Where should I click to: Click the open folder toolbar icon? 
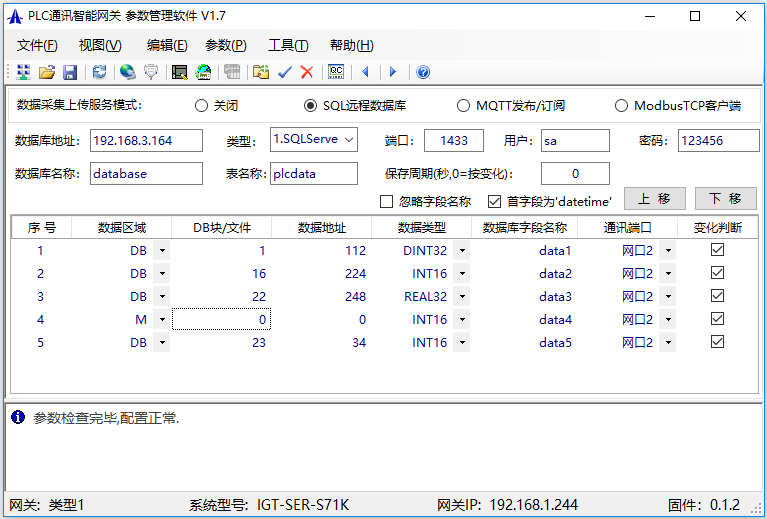[x=46, y=72]
